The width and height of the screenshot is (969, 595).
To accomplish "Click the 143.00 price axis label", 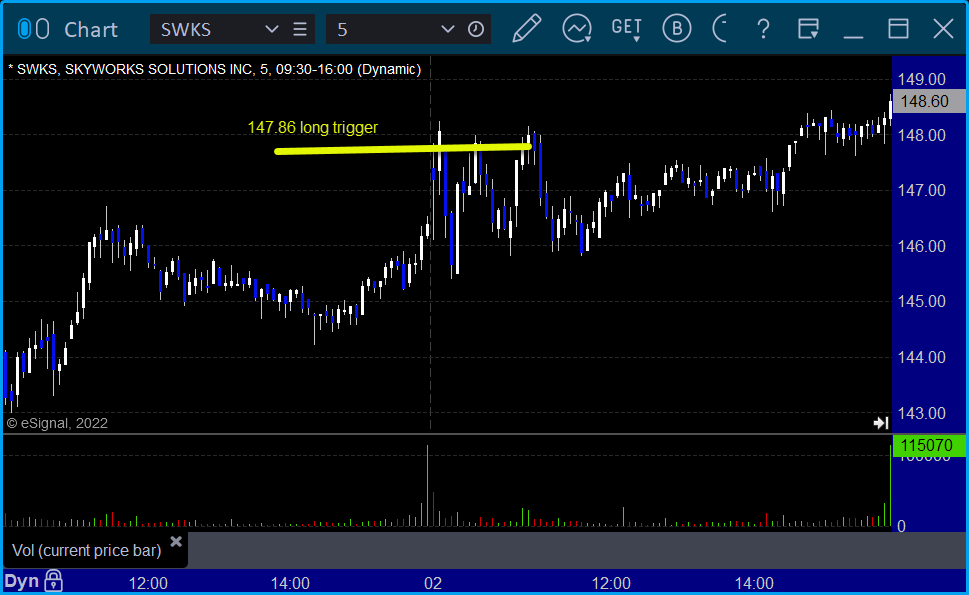I will click(x=921, y=413).
